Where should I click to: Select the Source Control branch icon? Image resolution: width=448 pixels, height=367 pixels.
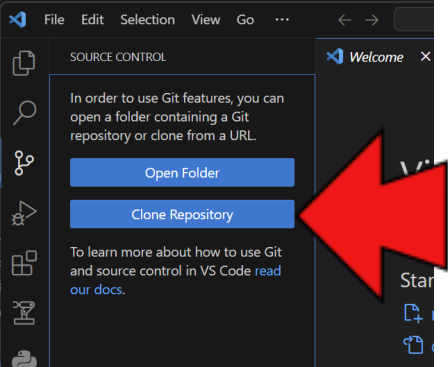[x=24, y=163]
